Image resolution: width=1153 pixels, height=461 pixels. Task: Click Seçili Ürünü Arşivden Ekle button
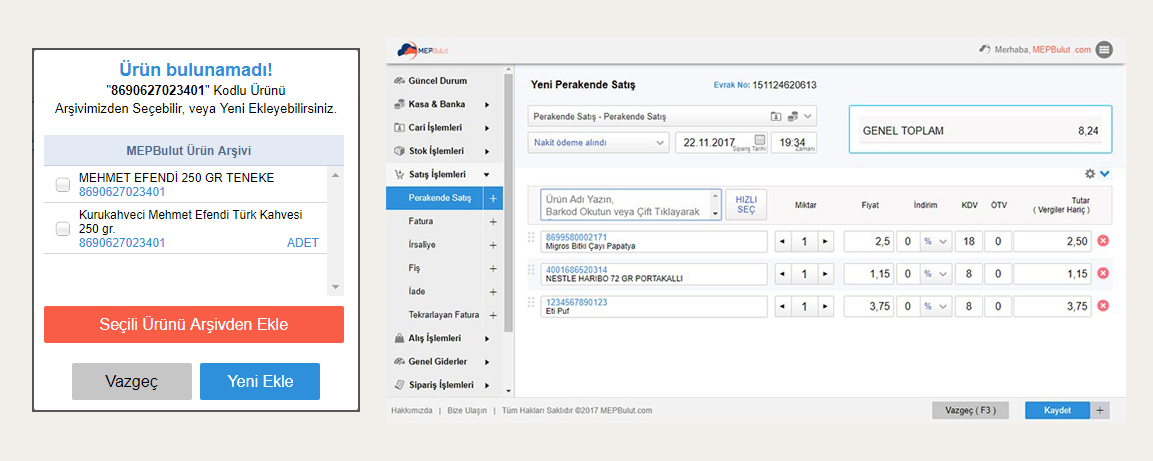coord(193,324)
